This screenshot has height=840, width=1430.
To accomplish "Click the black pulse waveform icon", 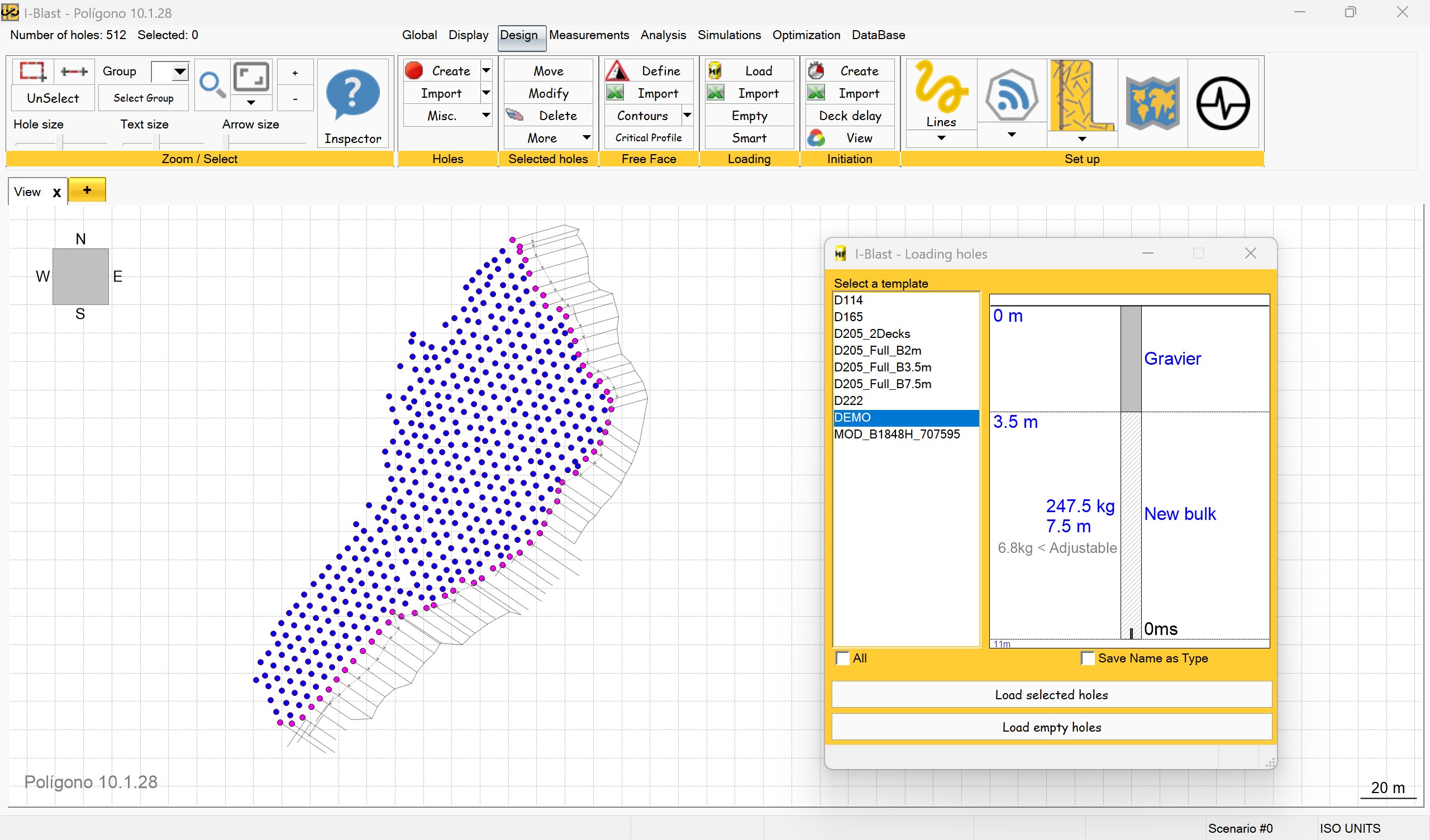I will (1223, 103).
